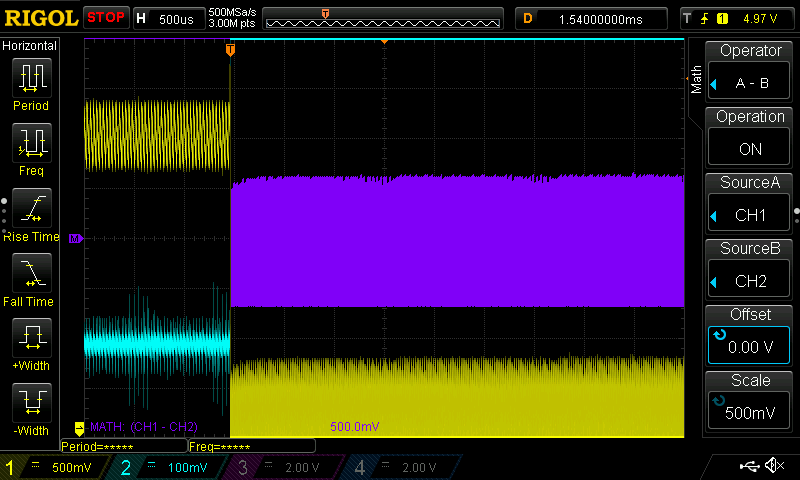Click the RIGOL logo
The width and height of the screenshot is (800, 480).
pos(41,18)
